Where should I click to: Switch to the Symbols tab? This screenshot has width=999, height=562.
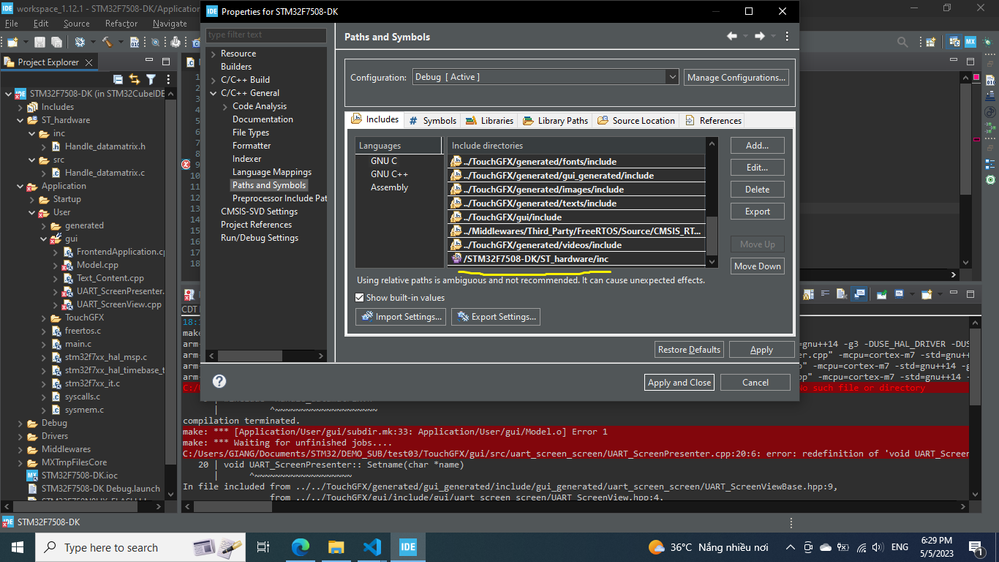tap(433, 120)
